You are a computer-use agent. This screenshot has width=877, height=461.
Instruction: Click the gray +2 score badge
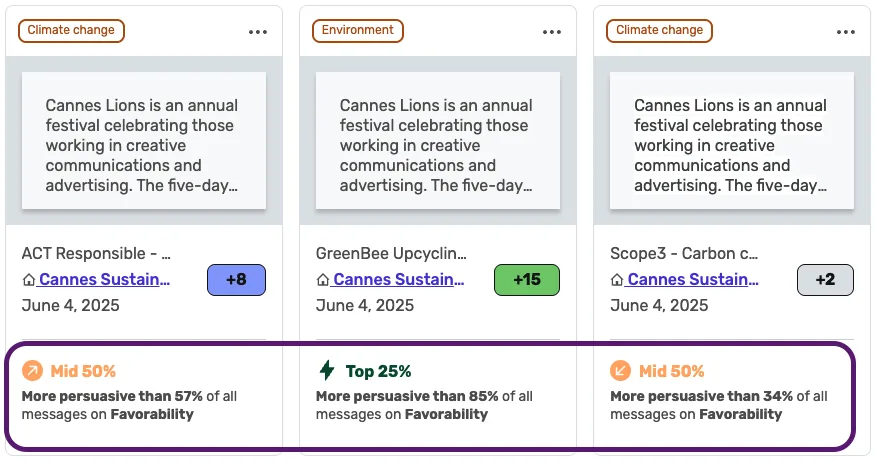826,280
